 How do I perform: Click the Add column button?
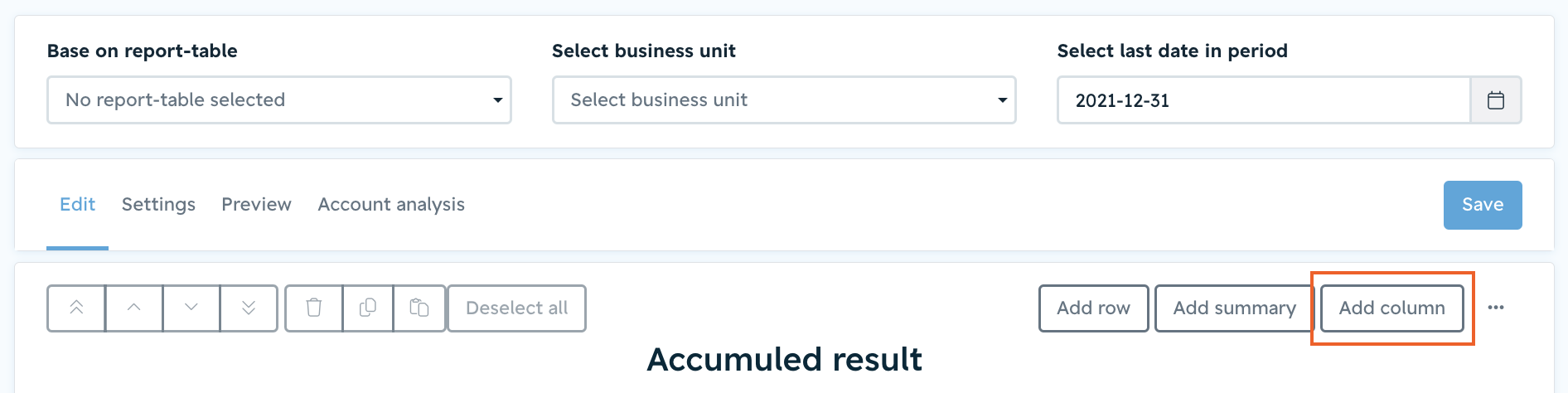click(1392, 308)
